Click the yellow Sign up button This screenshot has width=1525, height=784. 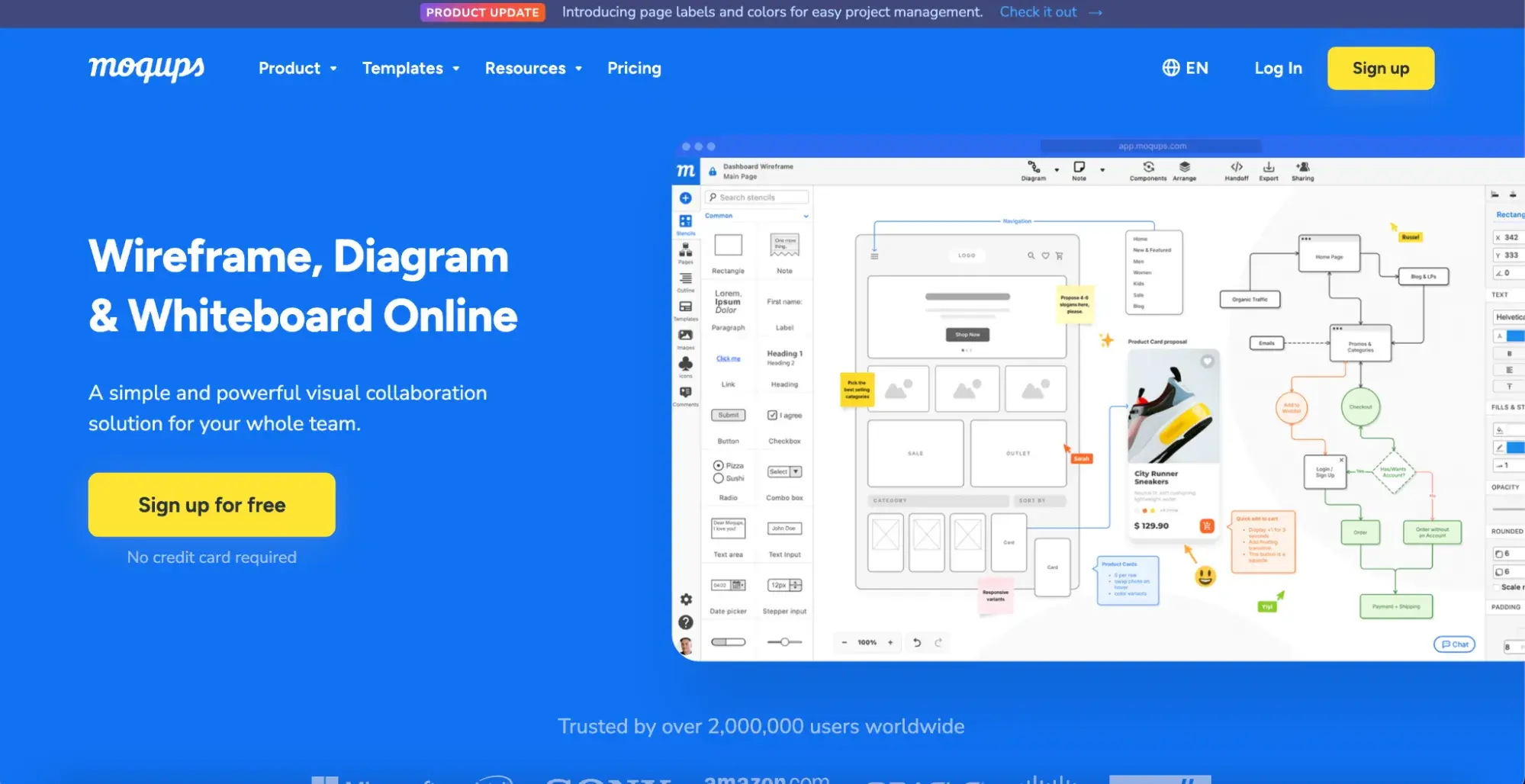pos(1381,68)
